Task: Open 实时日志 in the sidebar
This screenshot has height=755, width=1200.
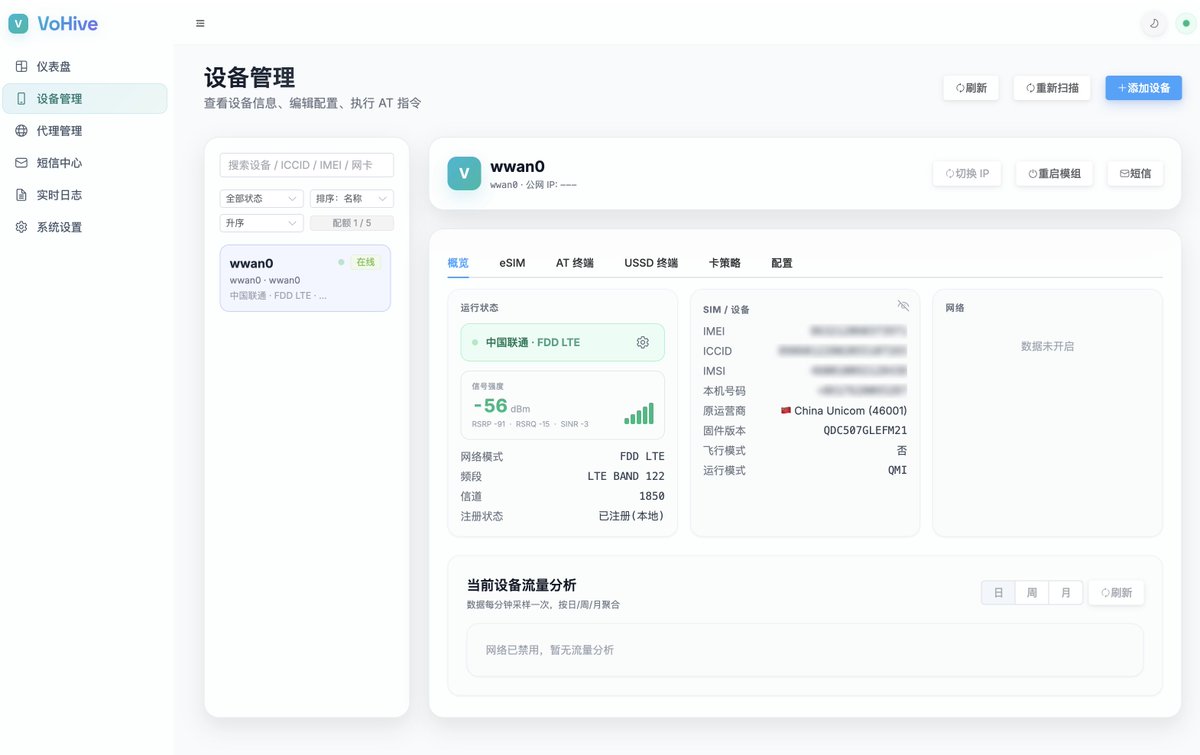Action: pos(85,194)
